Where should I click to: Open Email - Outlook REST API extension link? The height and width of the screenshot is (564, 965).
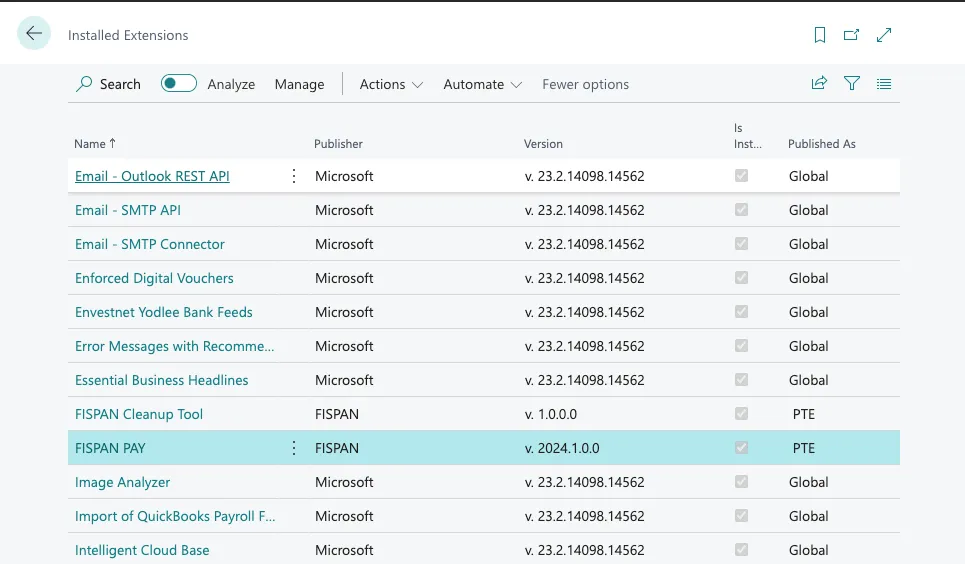pos(152,176)
